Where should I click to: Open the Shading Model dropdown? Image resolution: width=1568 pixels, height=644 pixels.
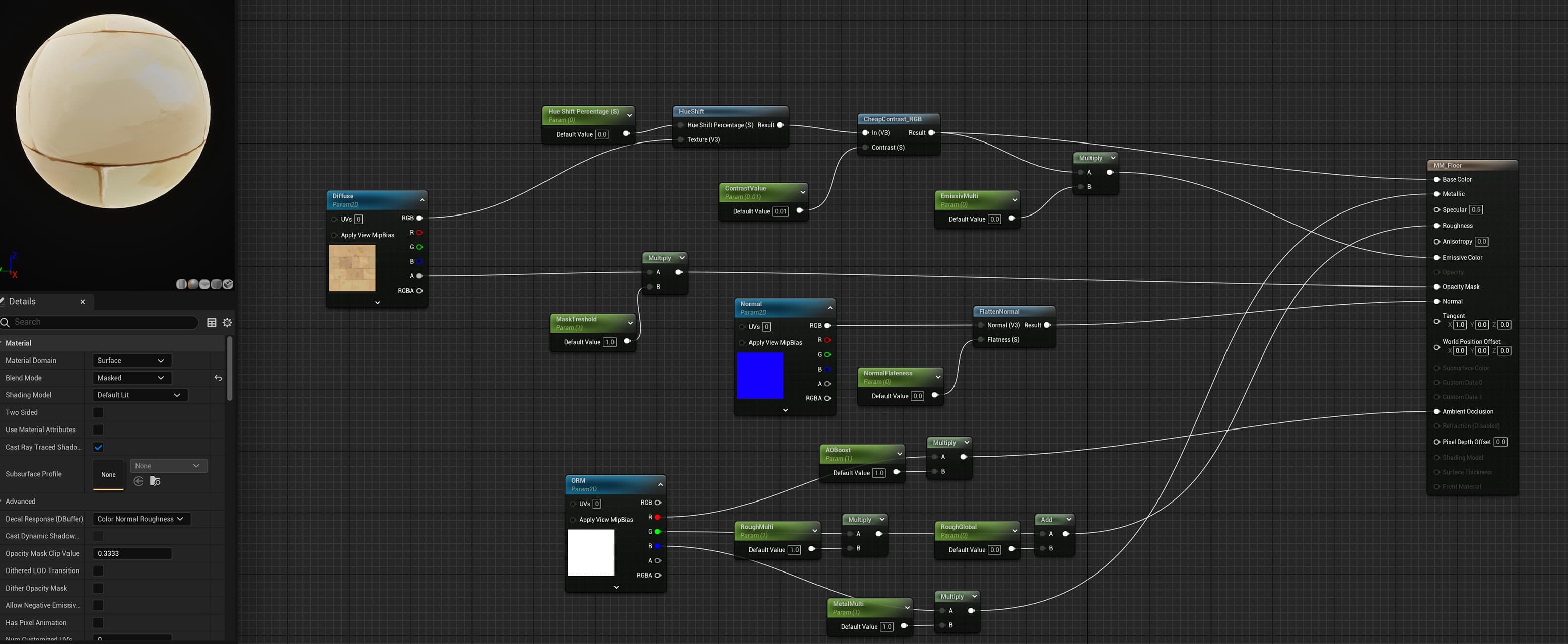140,395
